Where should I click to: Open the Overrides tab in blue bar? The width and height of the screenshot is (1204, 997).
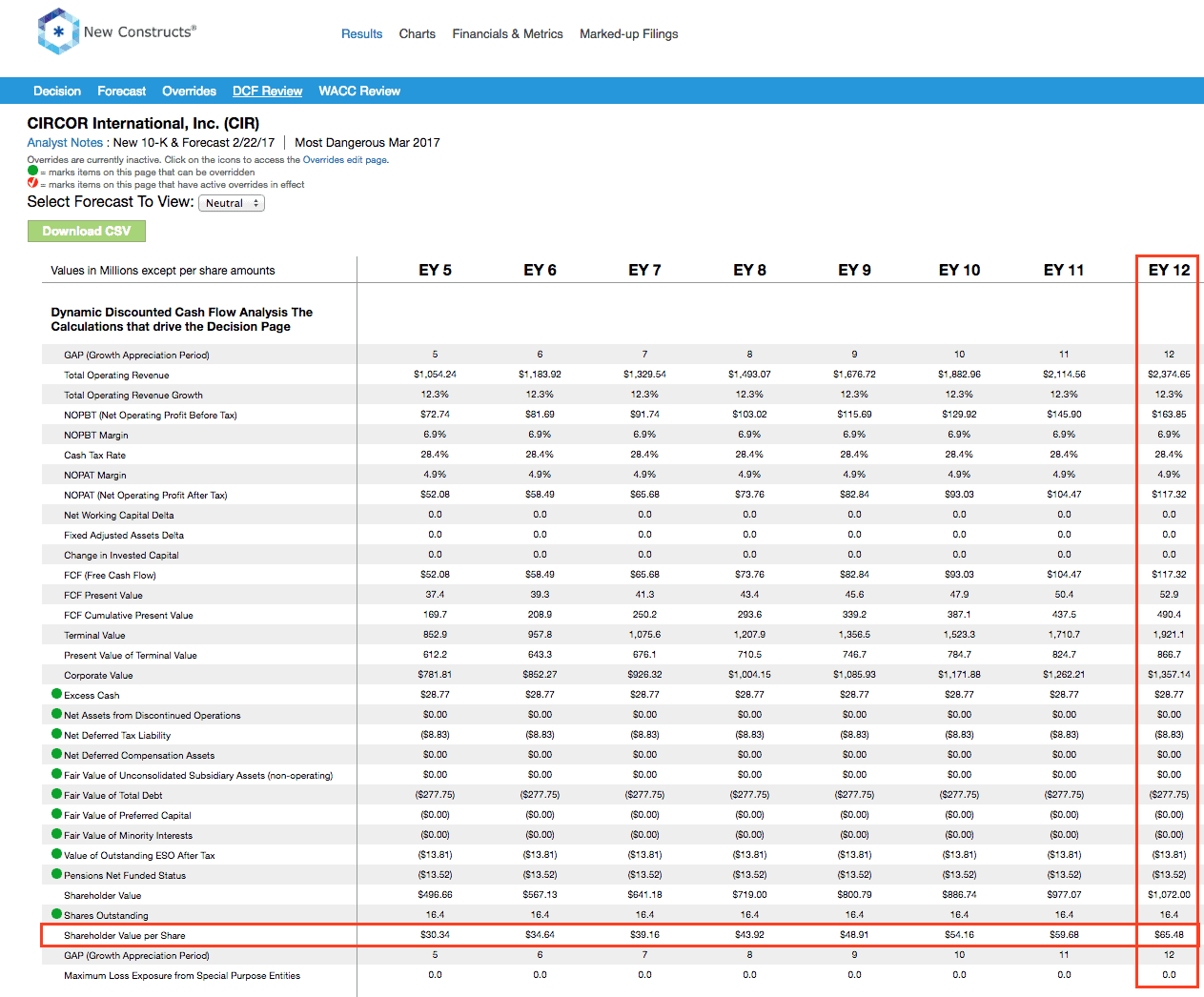(x=190, y=91)
